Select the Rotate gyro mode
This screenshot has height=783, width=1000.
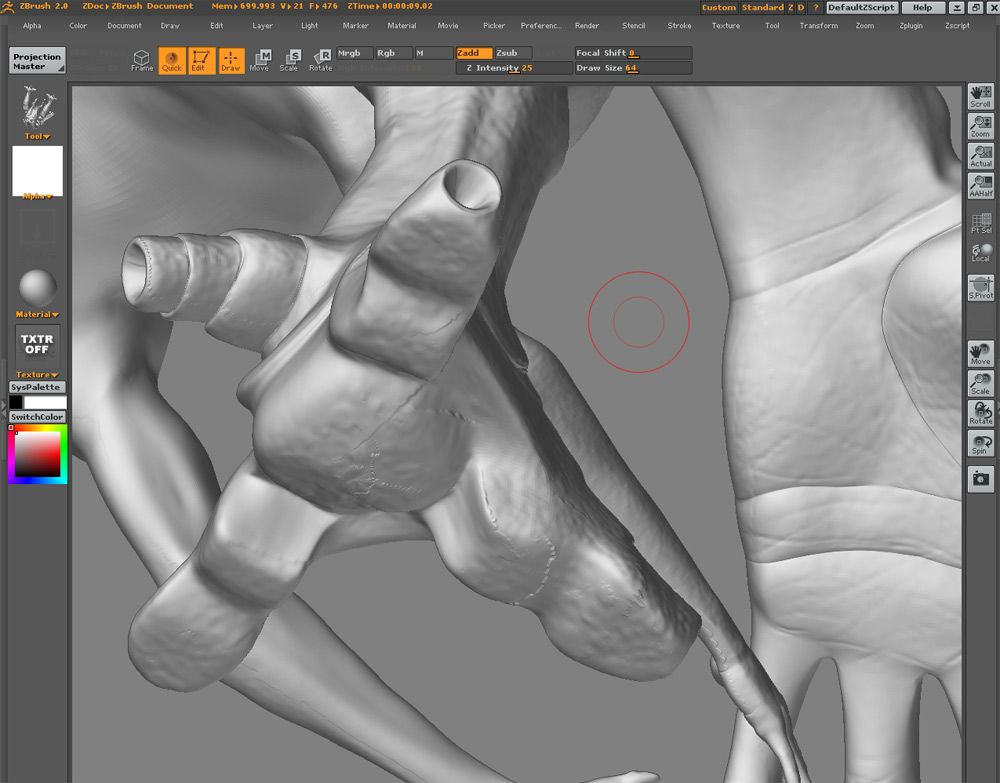pyautogui.click(x=320, y=61)
